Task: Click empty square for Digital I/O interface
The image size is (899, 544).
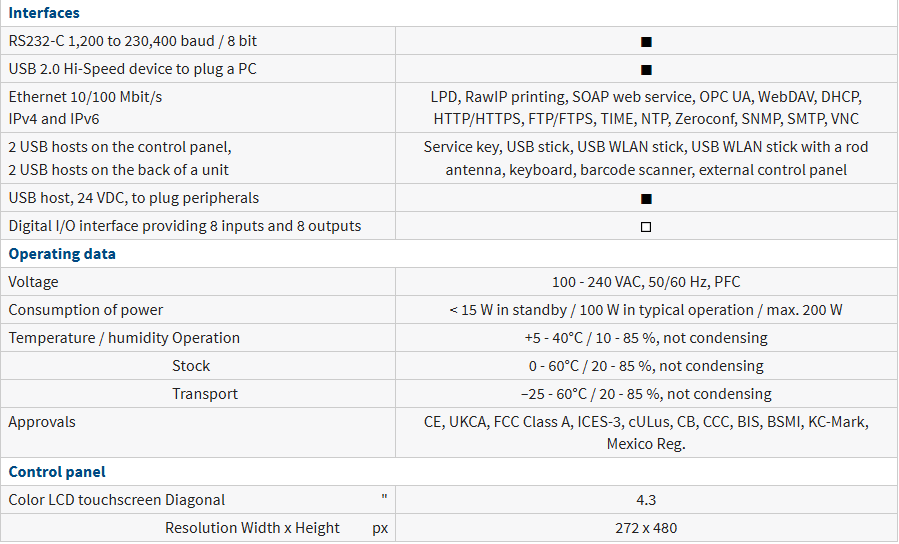Action: pos(646,226)
